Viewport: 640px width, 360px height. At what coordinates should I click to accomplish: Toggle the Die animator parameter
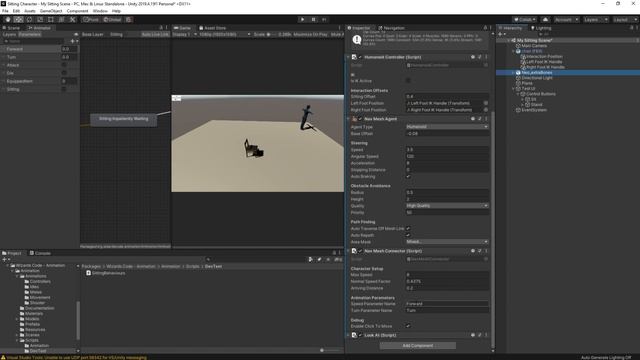tap(64, 73)
